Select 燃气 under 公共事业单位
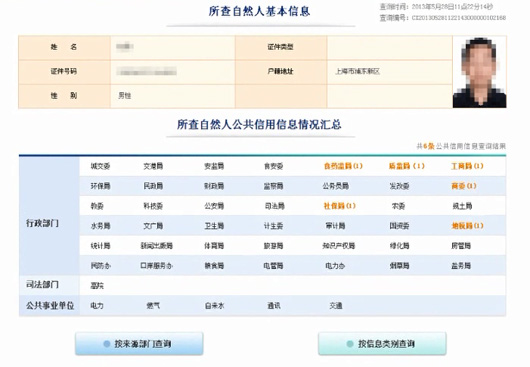Viewport: 530px width, 367px height. [x=153, y=306]
